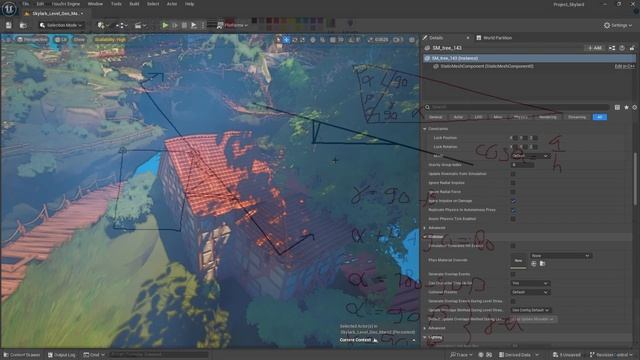Open details view settings gear icon
The width and height of the screenshot is (640, 360).
[635, 107]
